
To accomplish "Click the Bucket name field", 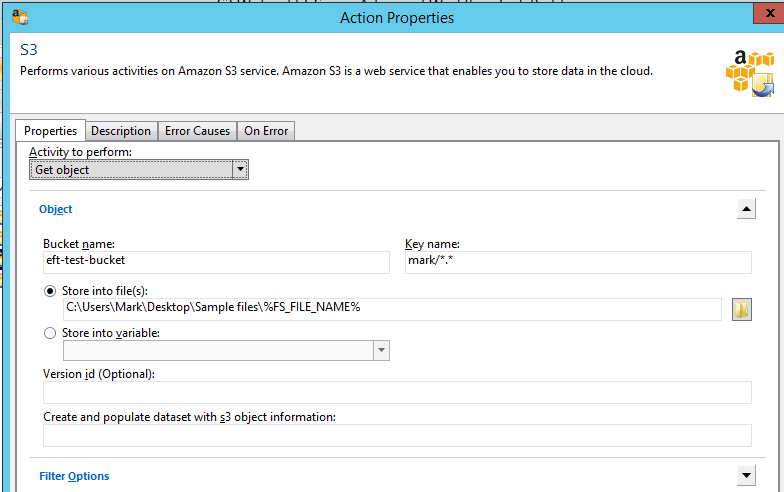I will (215, 261).
